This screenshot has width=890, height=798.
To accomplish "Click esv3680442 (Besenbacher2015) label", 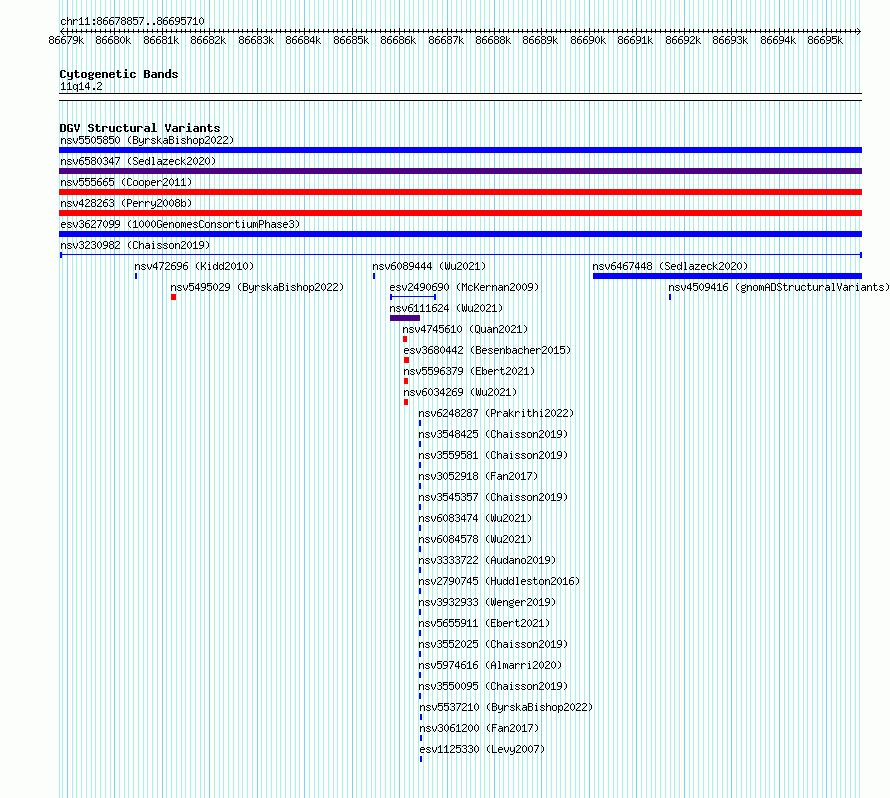I will (x=488, y=350).
